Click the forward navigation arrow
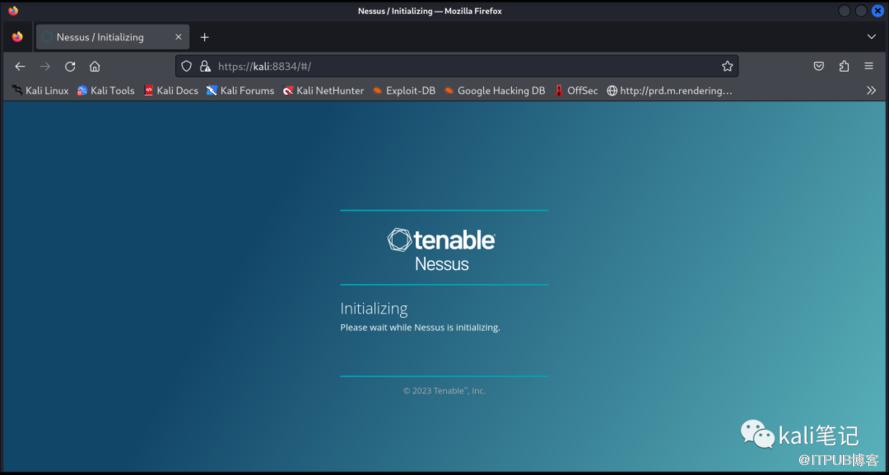The image size is (889, 475). pos(45,66)
